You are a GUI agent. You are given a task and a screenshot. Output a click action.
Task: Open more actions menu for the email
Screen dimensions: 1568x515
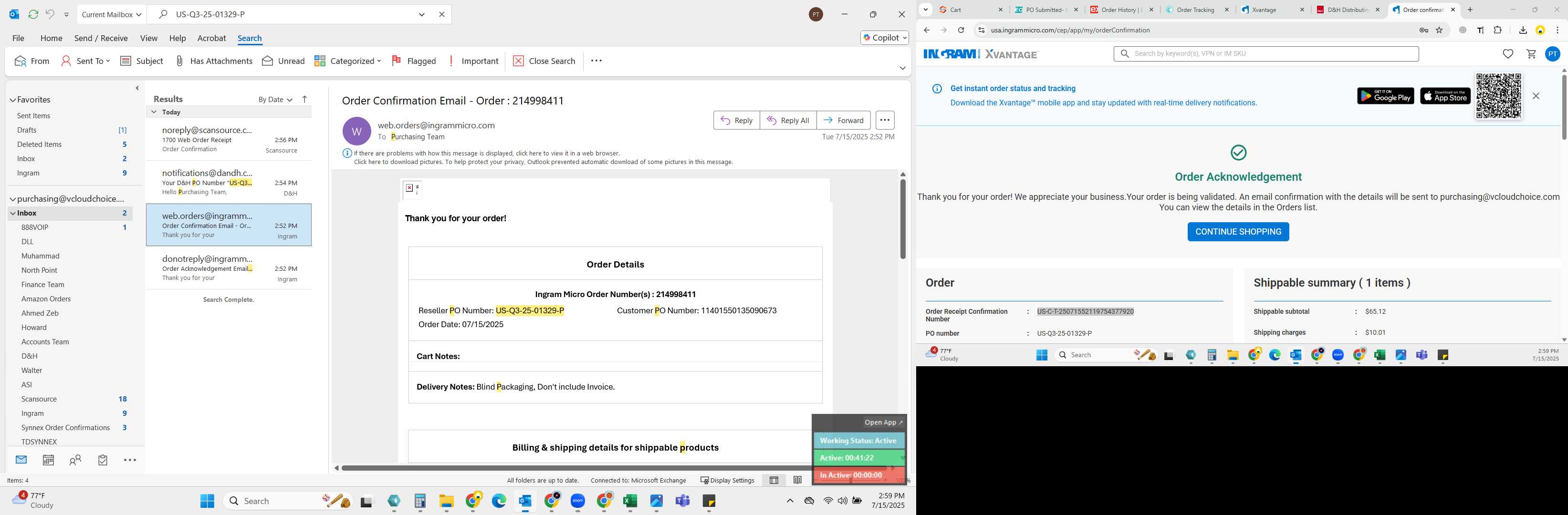pyautogui.click(x=884, y=120)
